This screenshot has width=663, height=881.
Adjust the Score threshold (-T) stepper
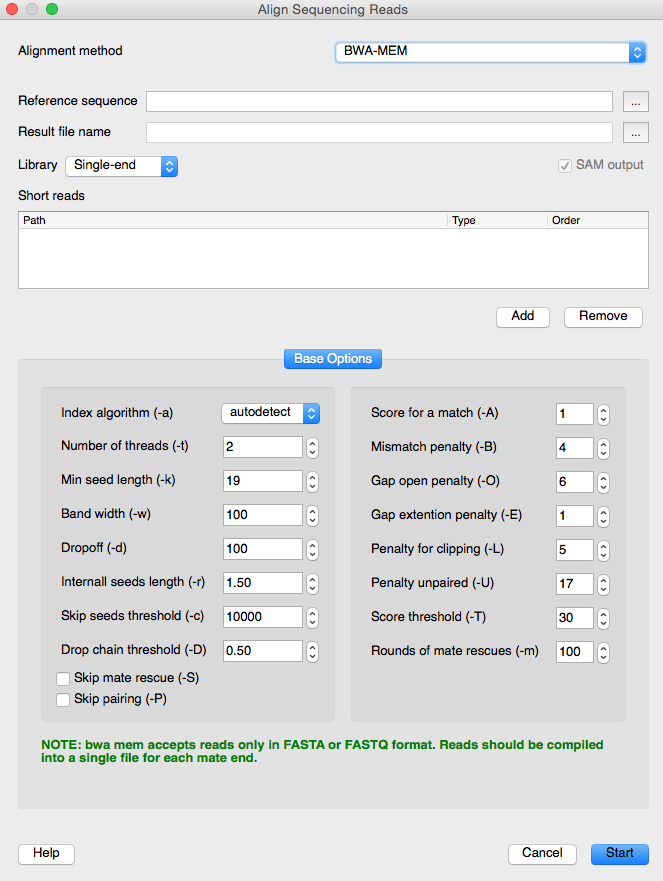pyautogui.click(x=603, y=619)
